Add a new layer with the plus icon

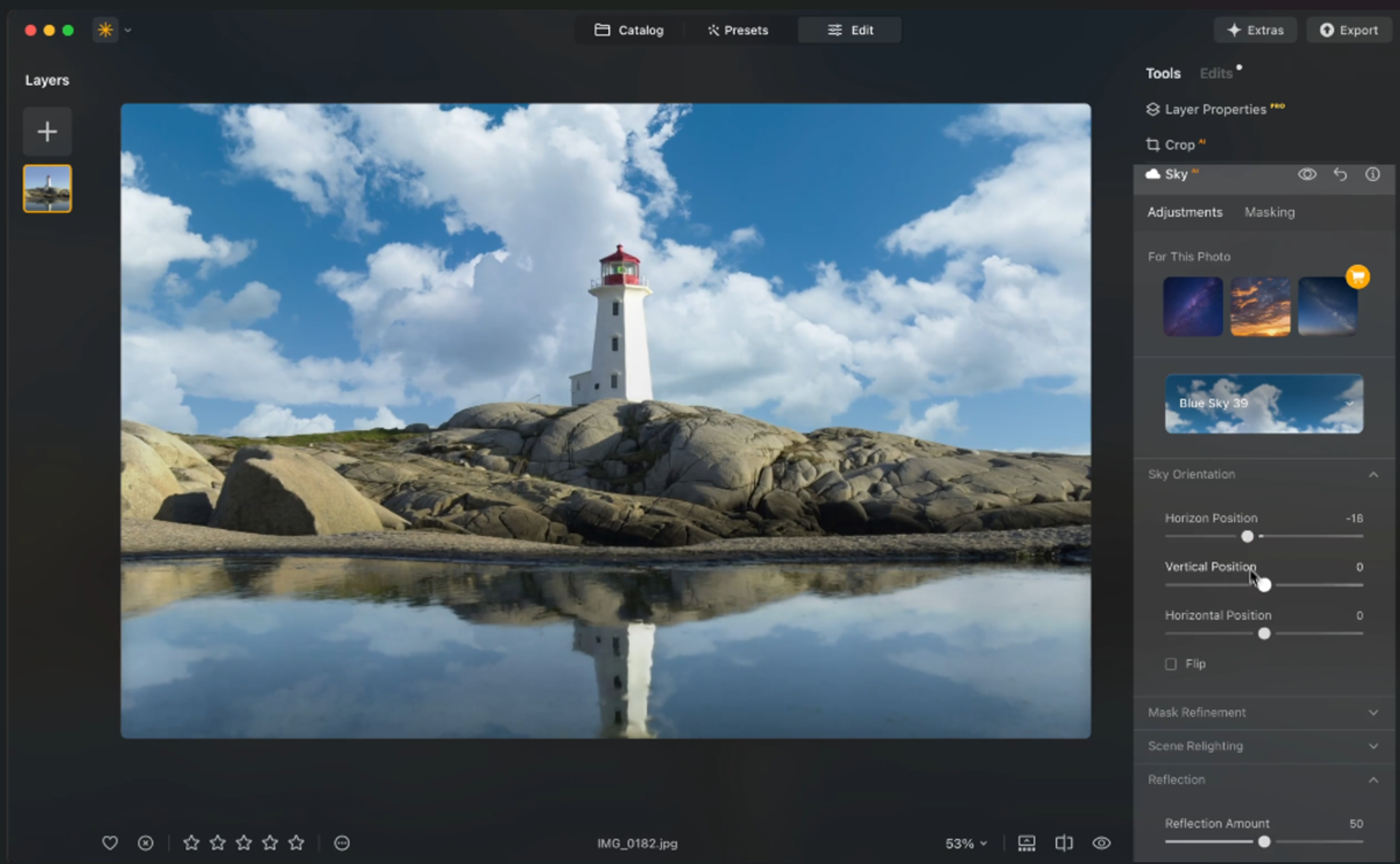(47, 131)
